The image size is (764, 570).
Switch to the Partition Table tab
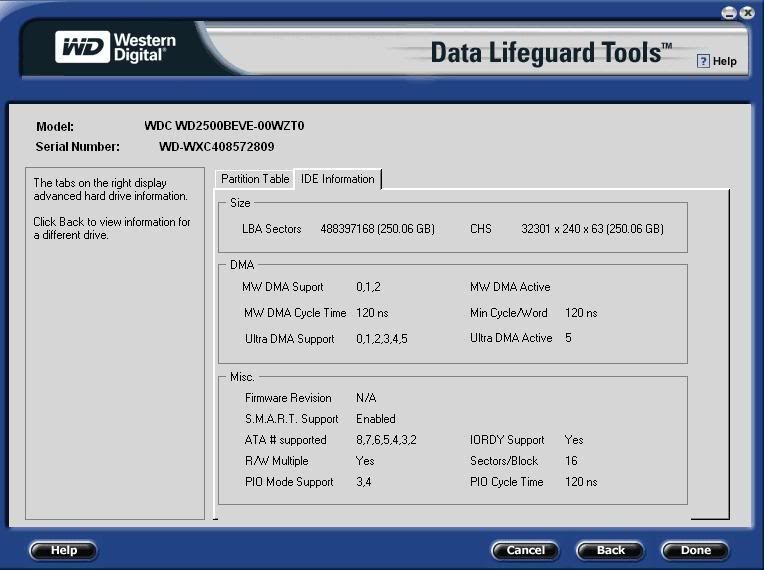[x=255, y=179]
